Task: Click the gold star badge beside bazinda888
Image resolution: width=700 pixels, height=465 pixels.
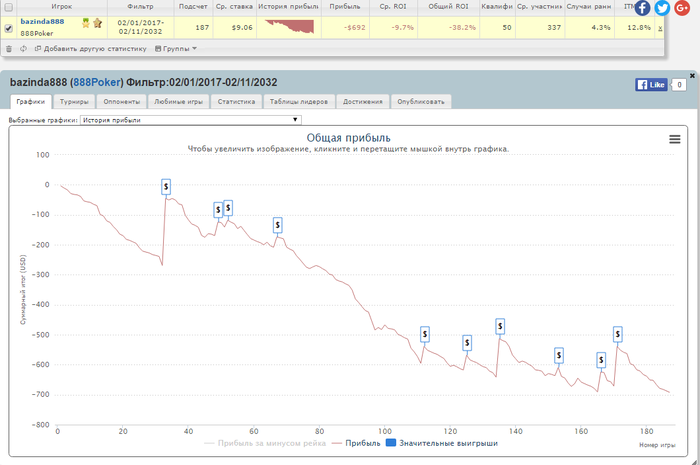Action: (97, 23)
